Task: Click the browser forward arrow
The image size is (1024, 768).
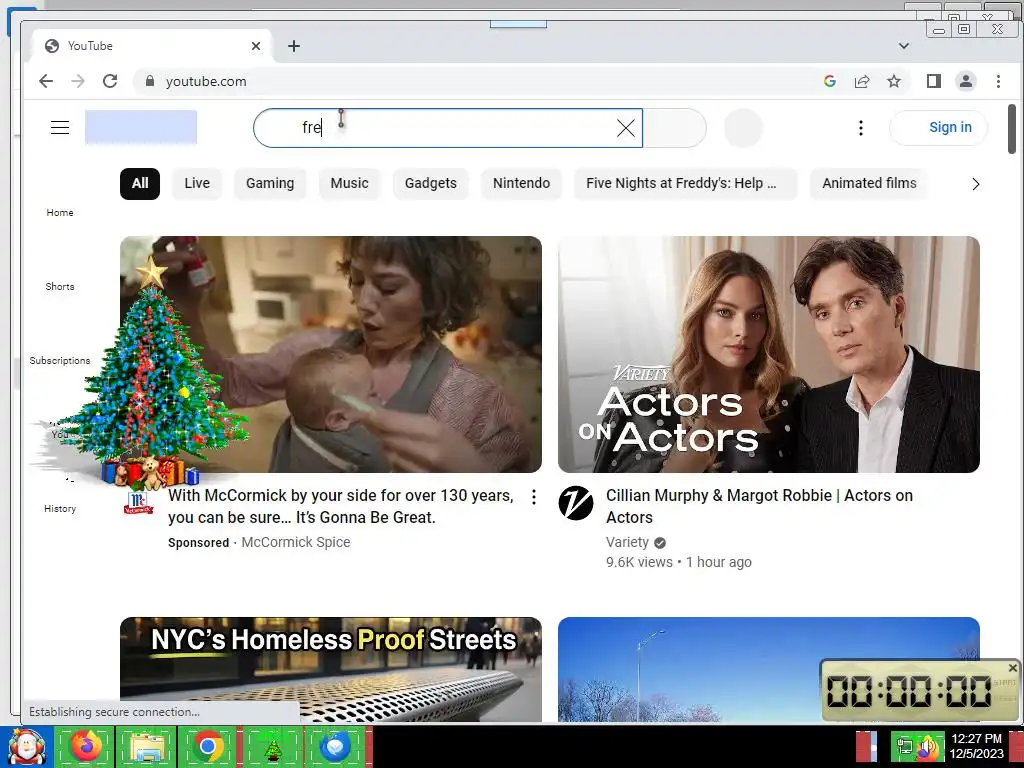Action: click(78, 81)
